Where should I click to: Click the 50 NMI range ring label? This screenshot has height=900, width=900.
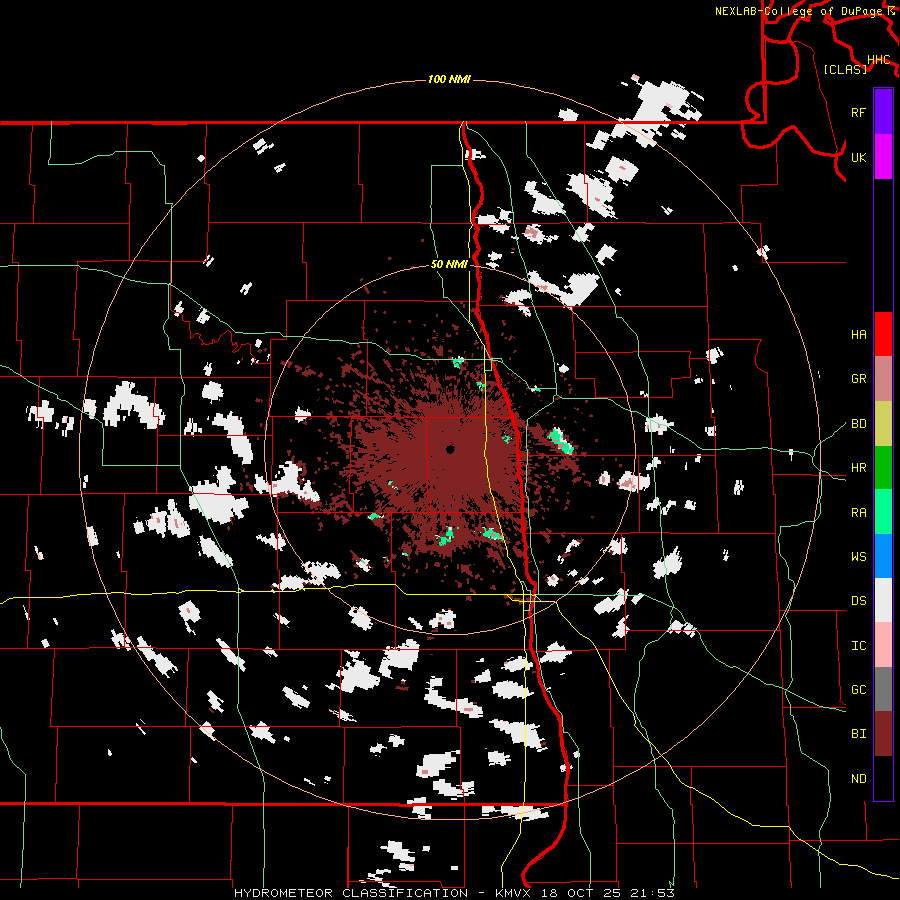coord(449,265)
